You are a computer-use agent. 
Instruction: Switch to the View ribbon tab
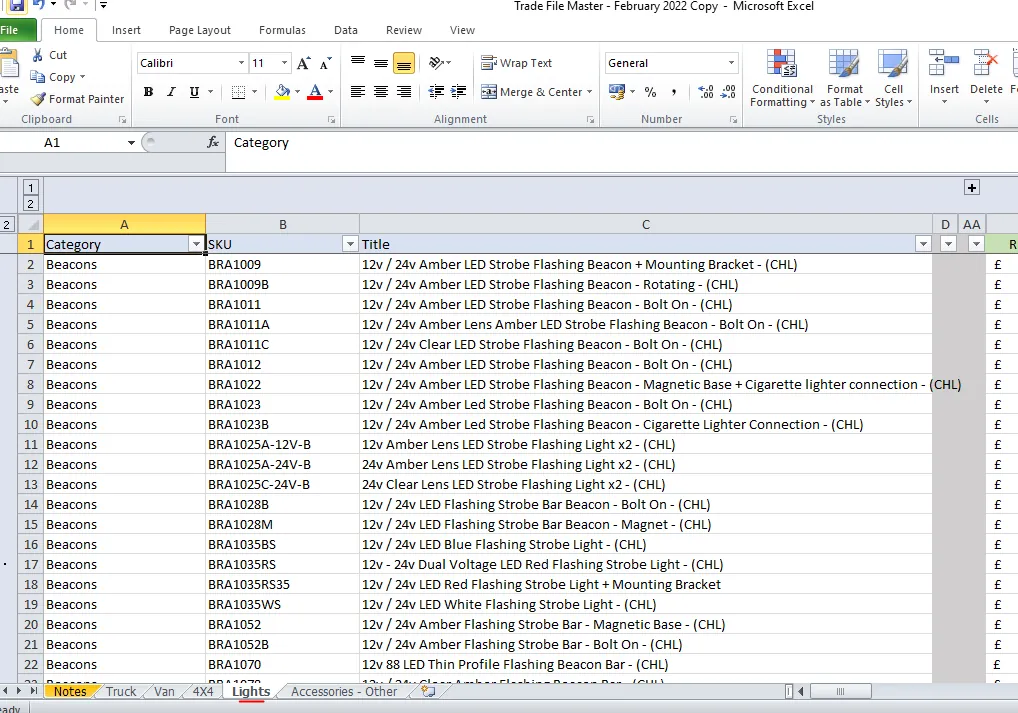462,31
